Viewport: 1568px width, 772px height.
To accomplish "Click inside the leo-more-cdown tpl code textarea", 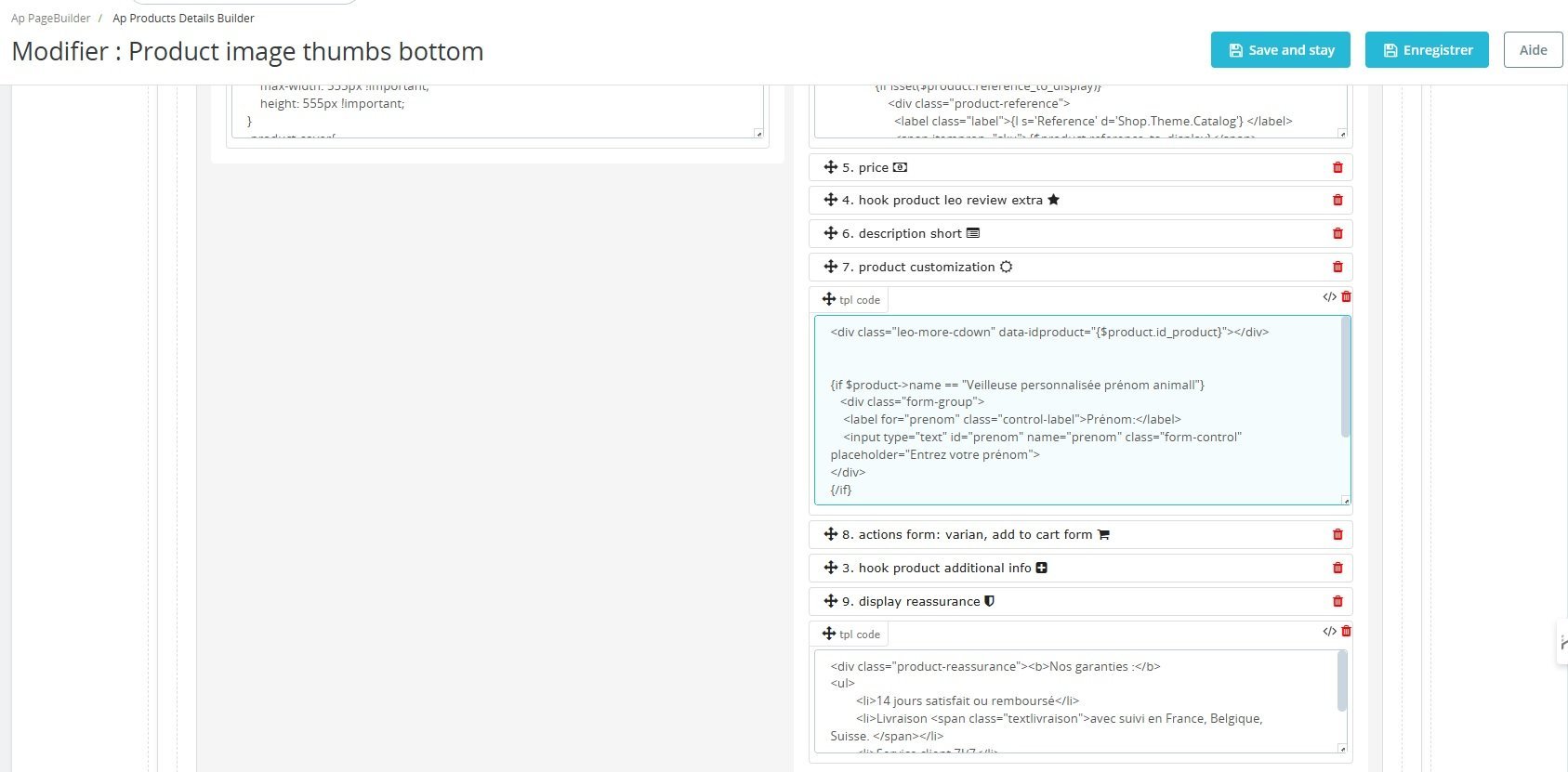I will [1069, 409].
